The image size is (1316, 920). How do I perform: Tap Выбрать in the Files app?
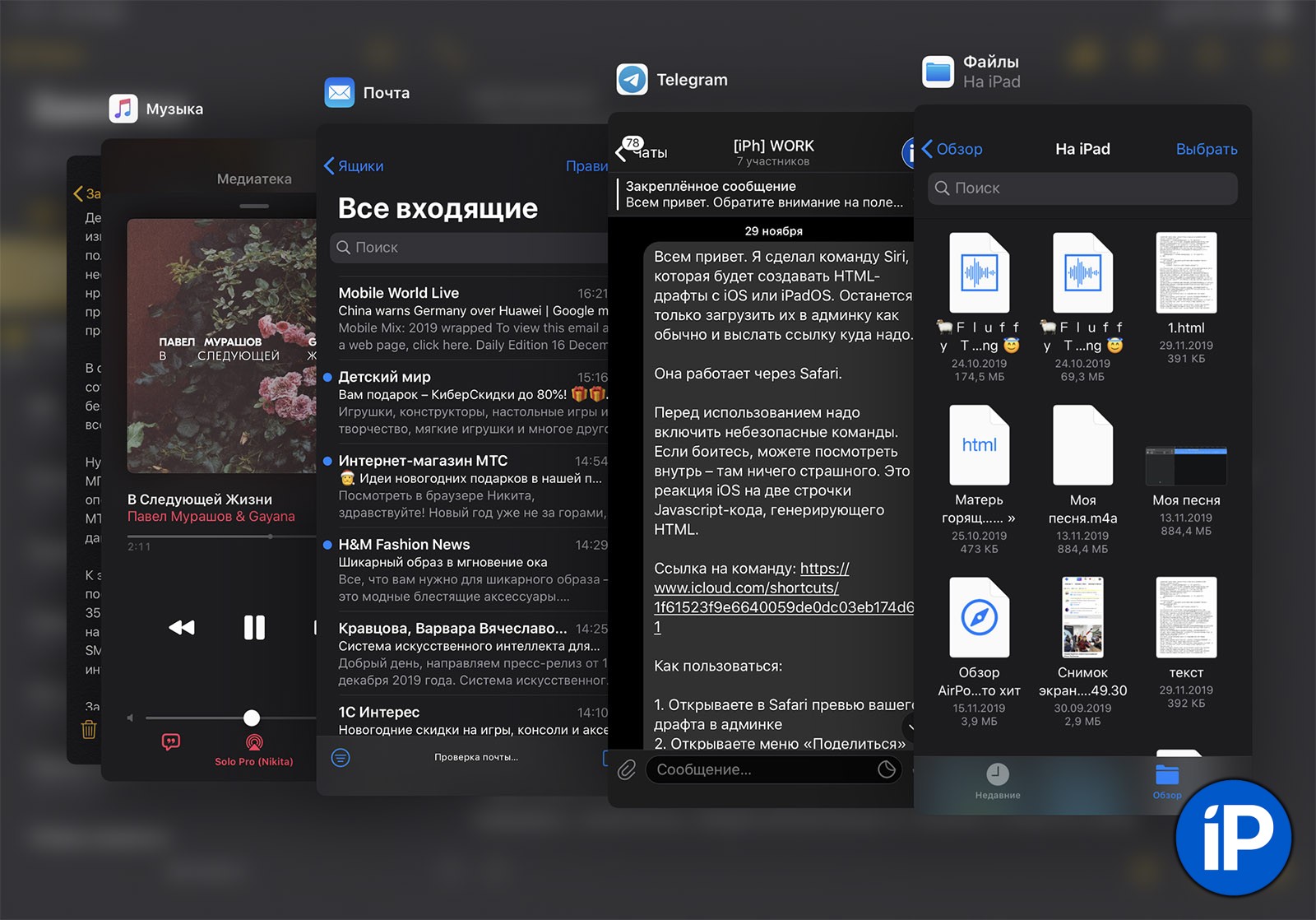[1207, 149]
